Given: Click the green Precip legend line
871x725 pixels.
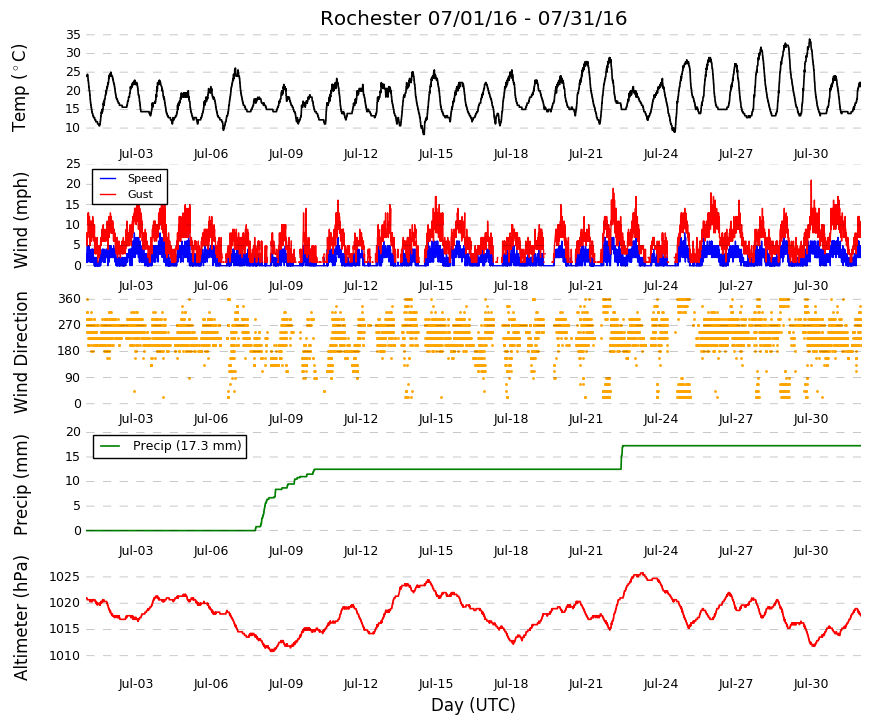Looking at the screenshot, I should [111, 446].
